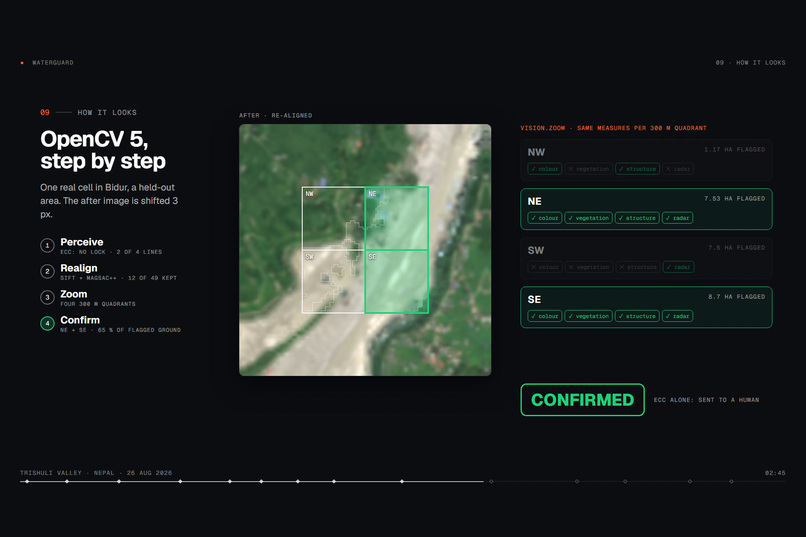
Task: Select the NW quadrant box on the satellite image
Action: 333,218
